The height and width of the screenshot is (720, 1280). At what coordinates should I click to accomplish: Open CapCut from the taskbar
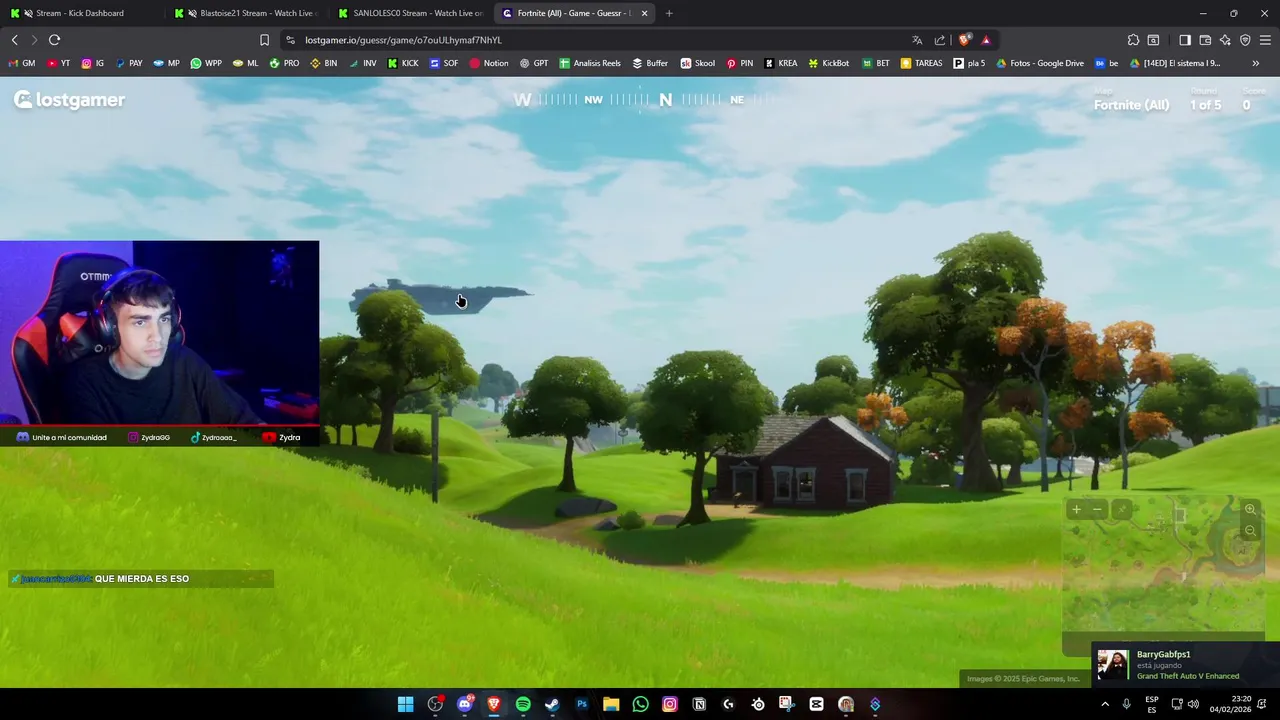point(816,704)
